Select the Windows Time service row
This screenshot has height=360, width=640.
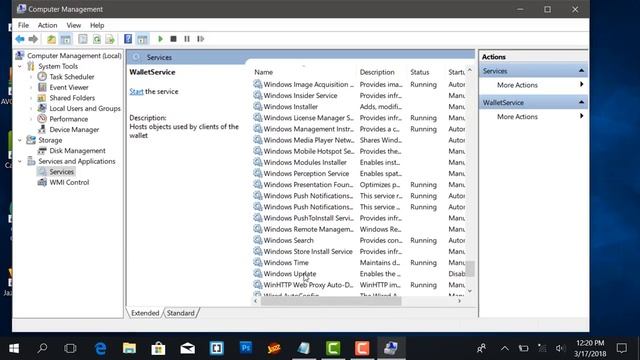click(359, 263)
